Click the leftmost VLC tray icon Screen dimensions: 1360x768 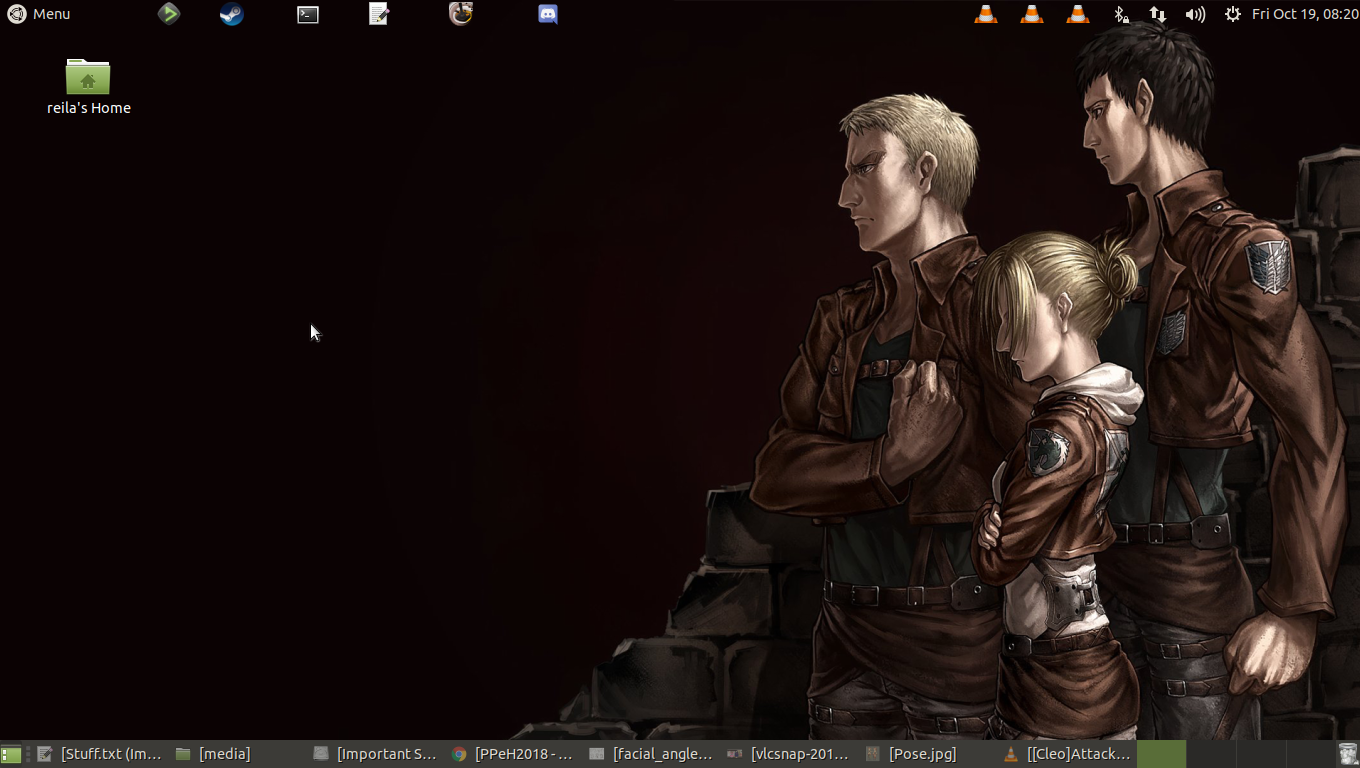986,14
